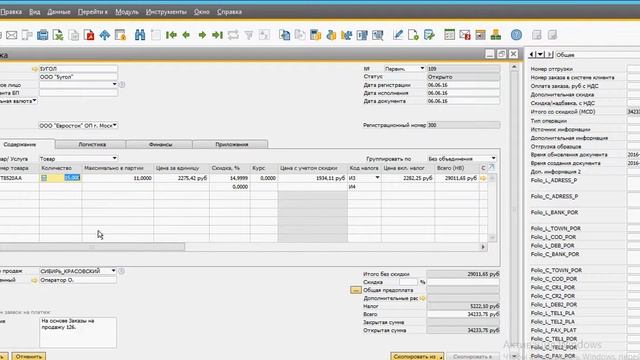640x360 pixels.
Task: Switch to the Логистика tab
Action: 92,144
